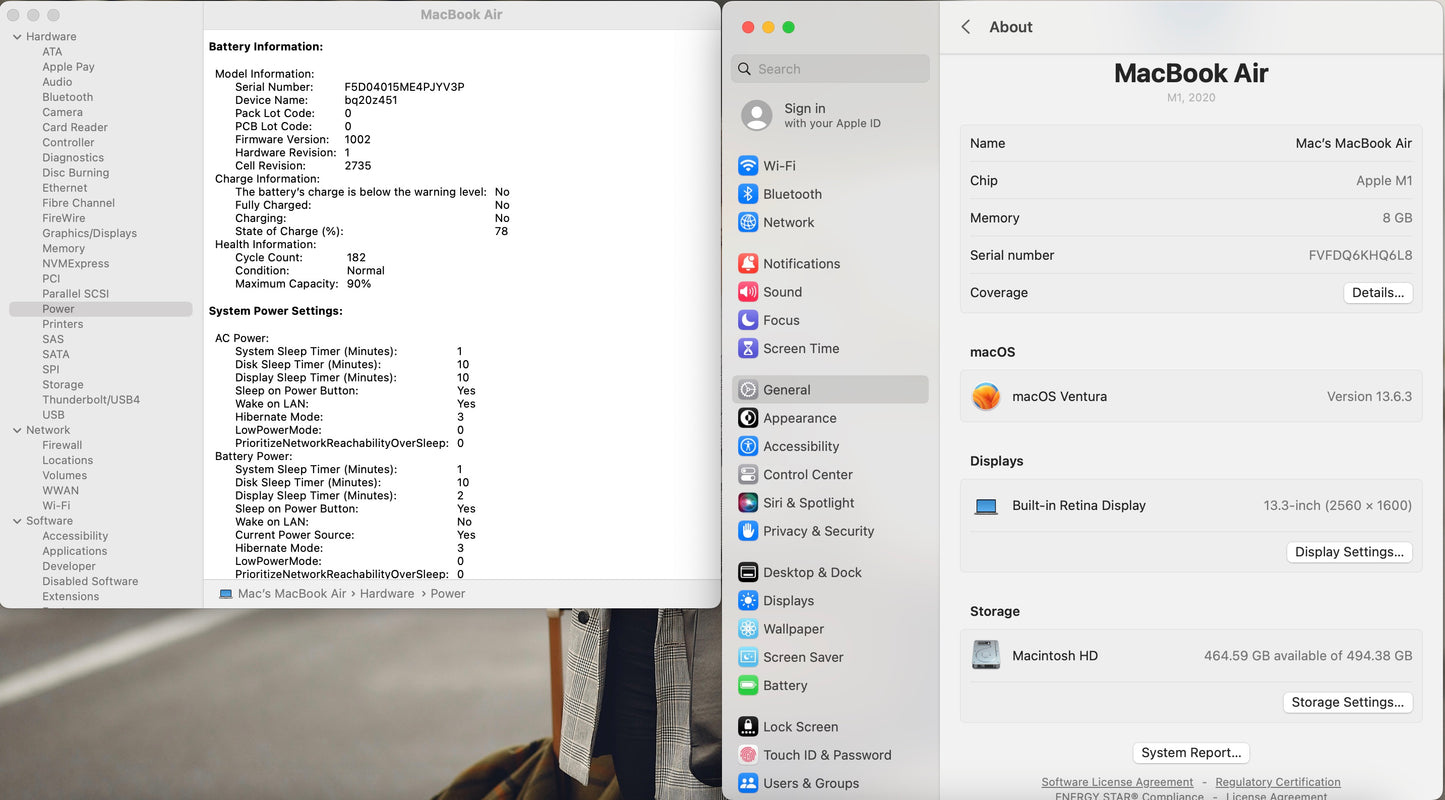Click the System Report button
The image size is (1445, 800).
point(1191,753)
